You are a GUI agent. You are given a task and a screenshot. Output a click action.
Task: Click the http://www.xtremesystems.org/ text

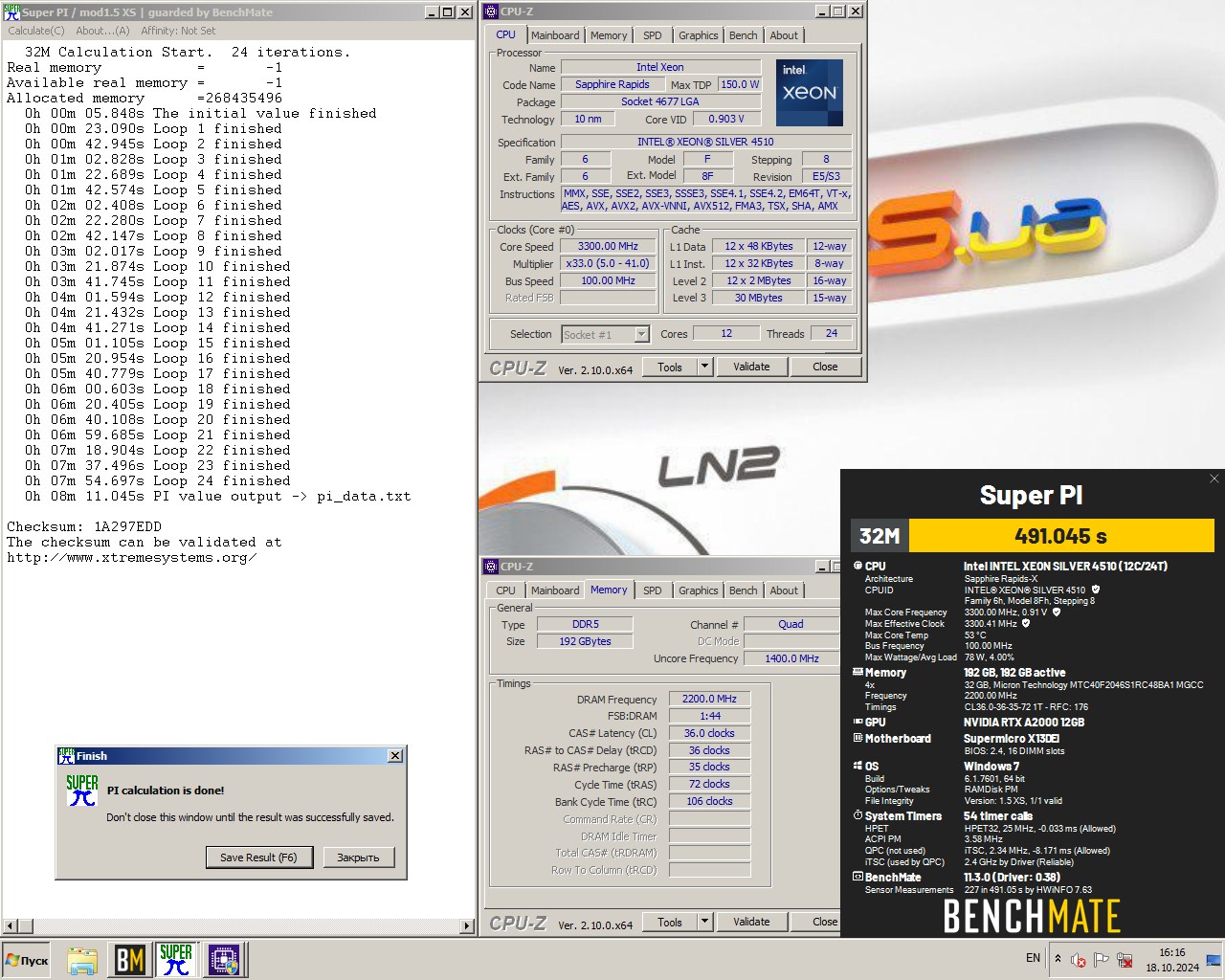pyautogui.click(x=132, y=557)
